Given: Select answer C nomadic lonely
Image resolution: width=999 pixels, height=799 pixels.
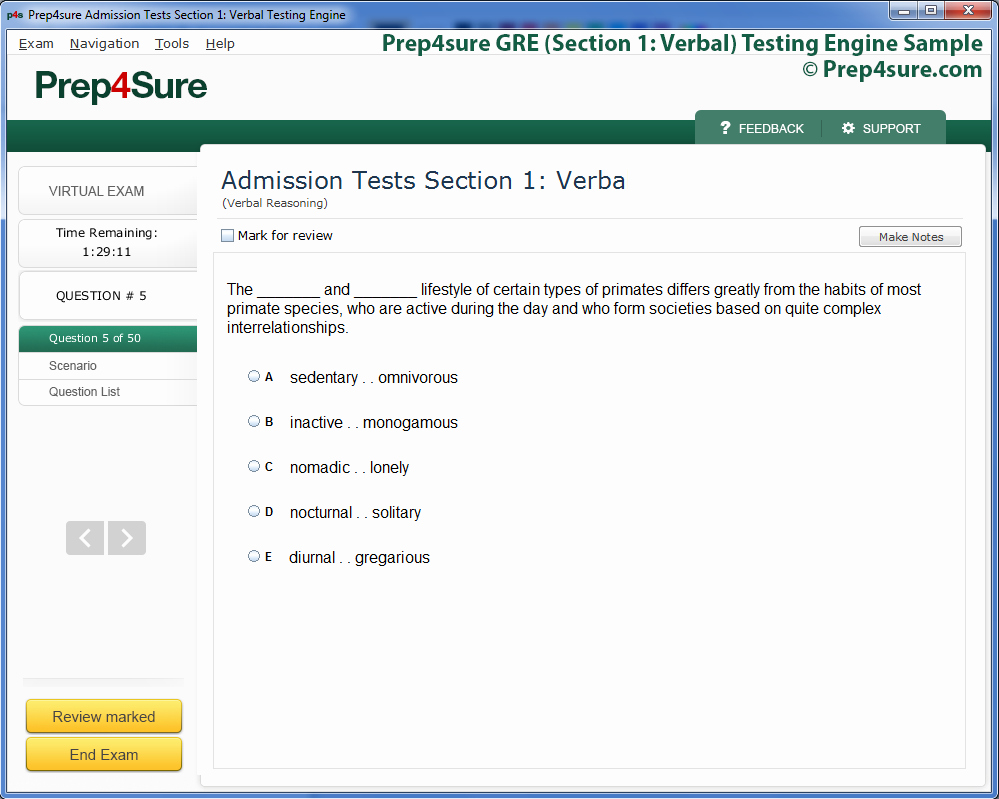Looking at the screenshot, I should coord(254,466).
